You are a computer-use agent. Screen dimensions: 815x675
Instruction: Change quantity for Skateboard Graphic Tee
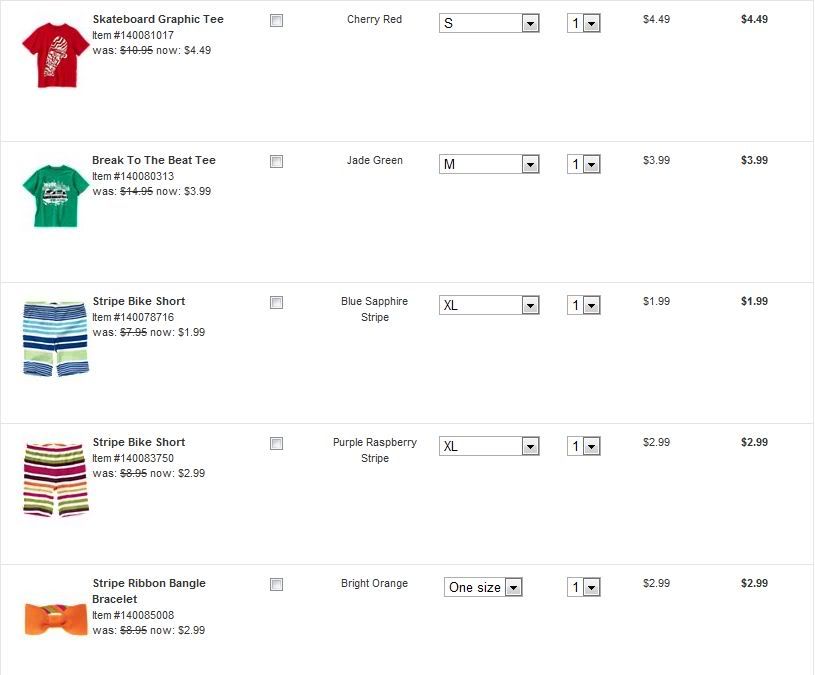click(x=583, y=23)
